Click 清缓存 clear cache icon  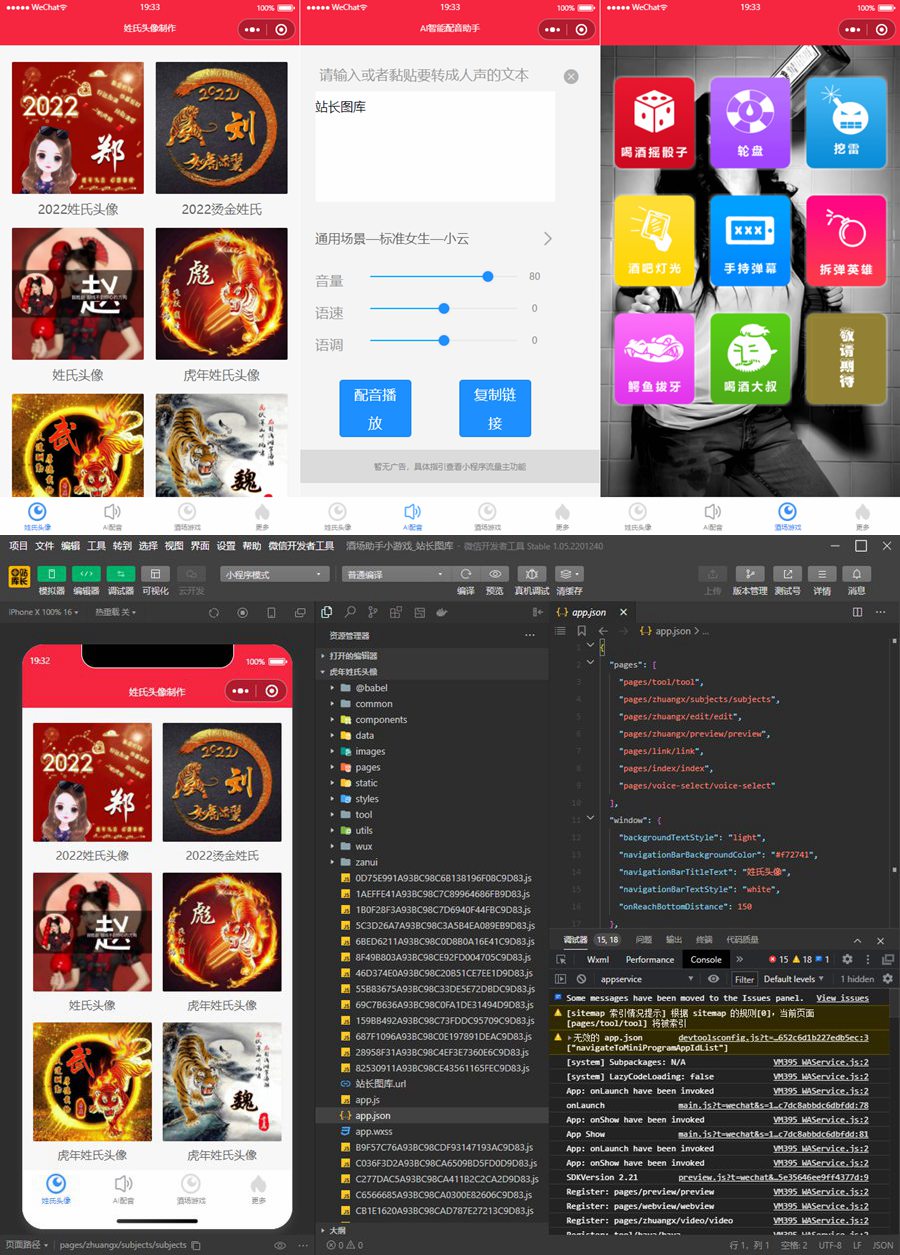point(569,574)
